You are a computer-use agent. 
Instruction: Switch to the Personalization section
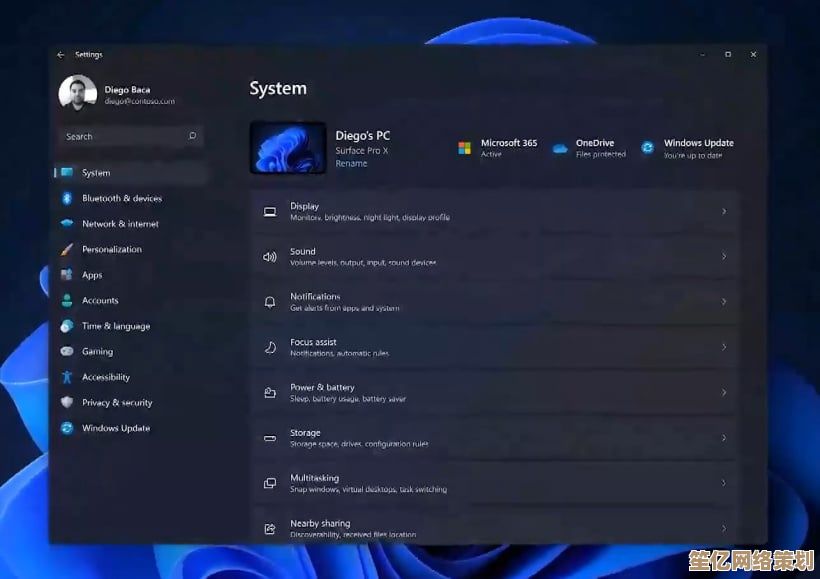(110, 249)
